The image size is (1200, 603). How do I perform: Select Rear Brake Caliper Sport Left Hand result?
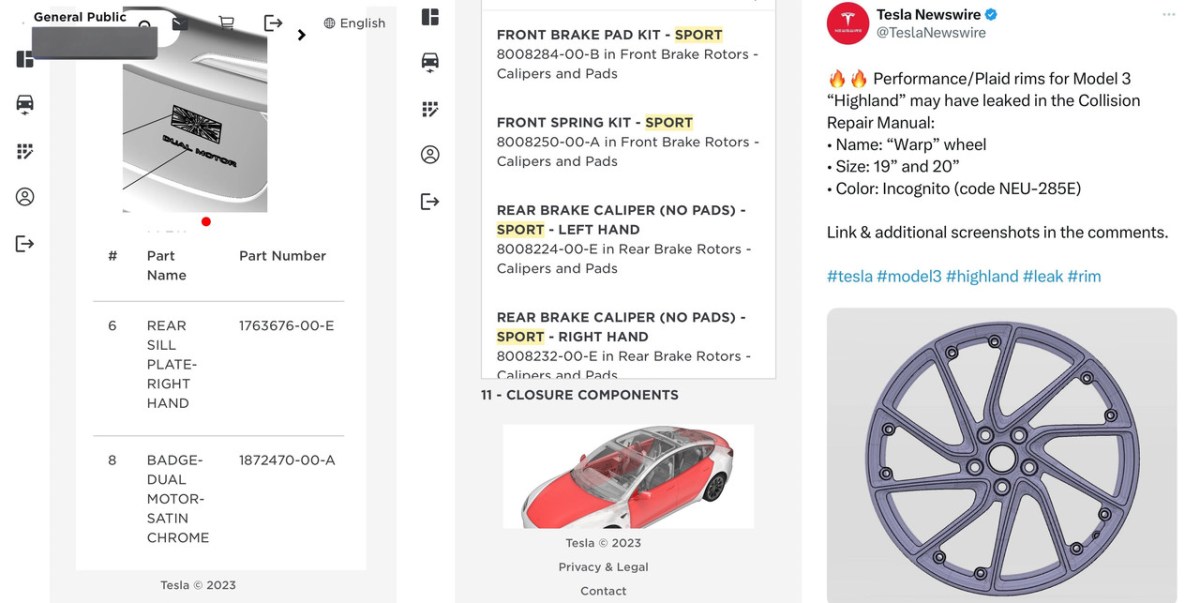tap(628, 239)
